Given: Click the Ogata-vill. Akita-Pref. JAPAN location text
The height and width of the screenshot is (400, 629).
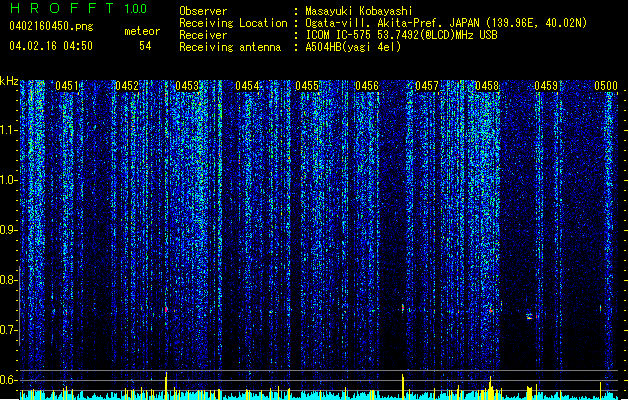Looking at the screenshot, I should click(446, 23).
